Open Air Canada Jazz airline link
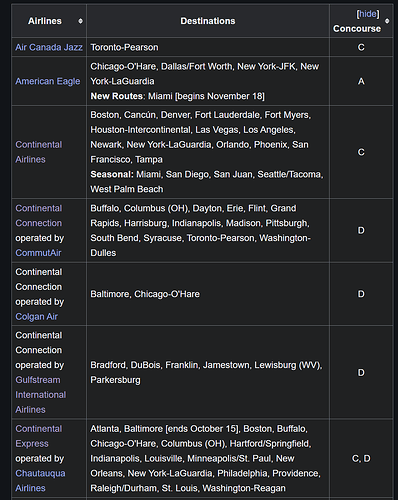398x500 pixels. (x=49, y=47)
